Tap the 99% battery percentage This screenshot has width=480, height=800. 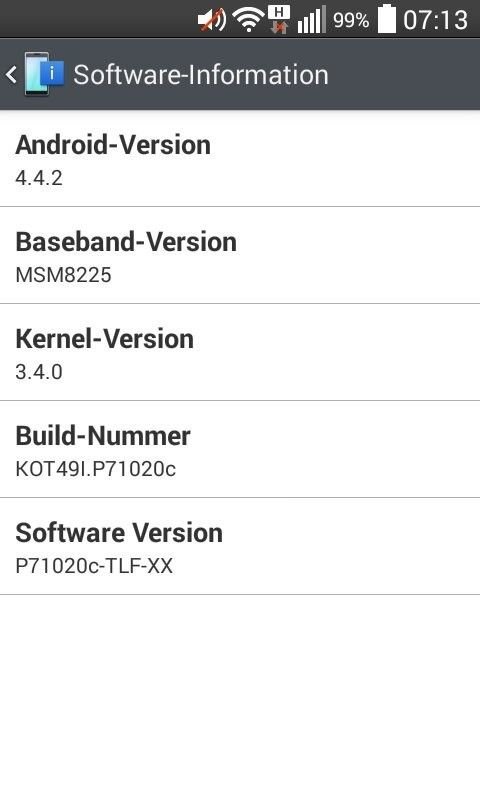[x=351, y=20]
